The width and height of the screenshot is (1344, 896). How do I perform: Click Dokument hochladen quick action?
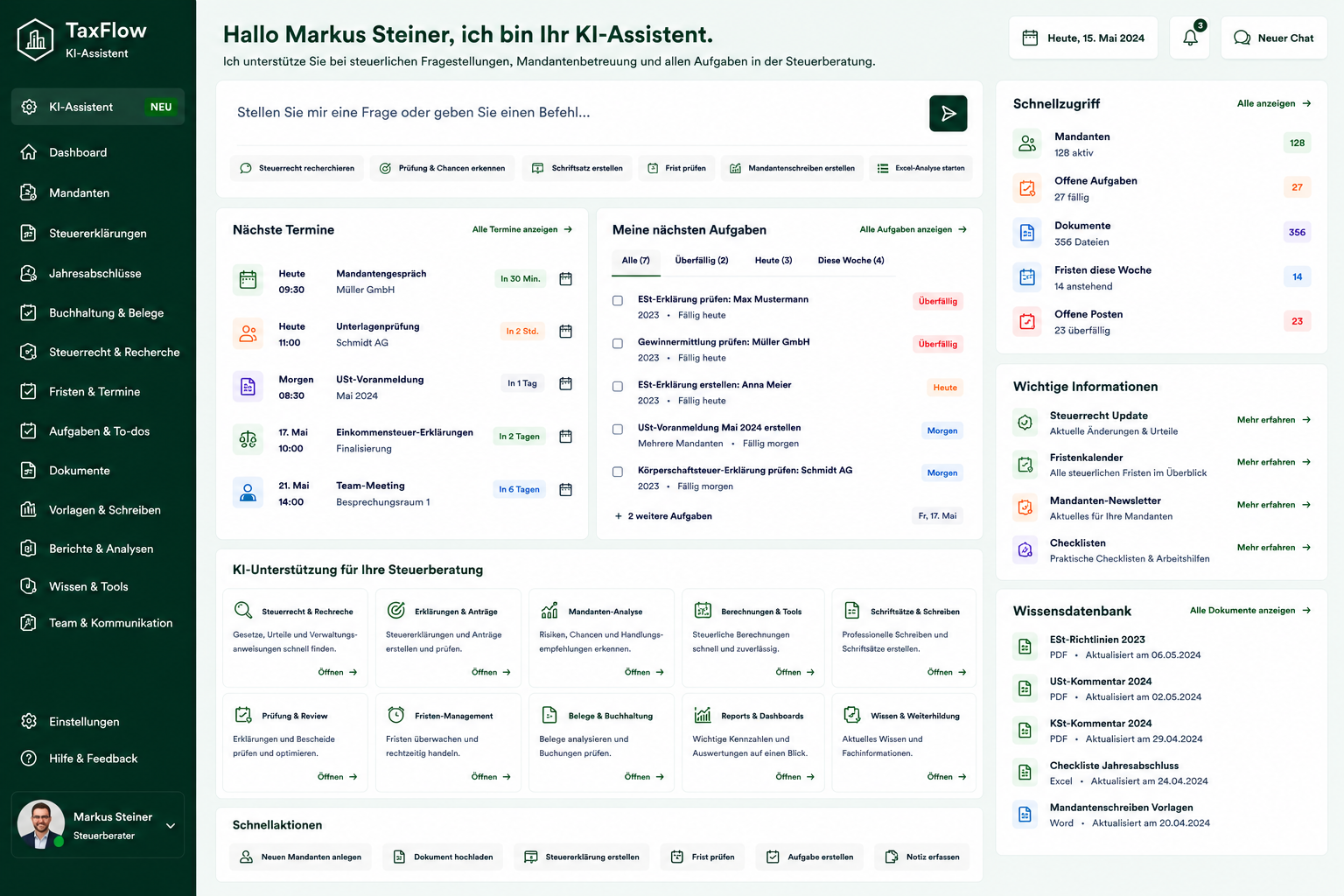coord(444,857)
